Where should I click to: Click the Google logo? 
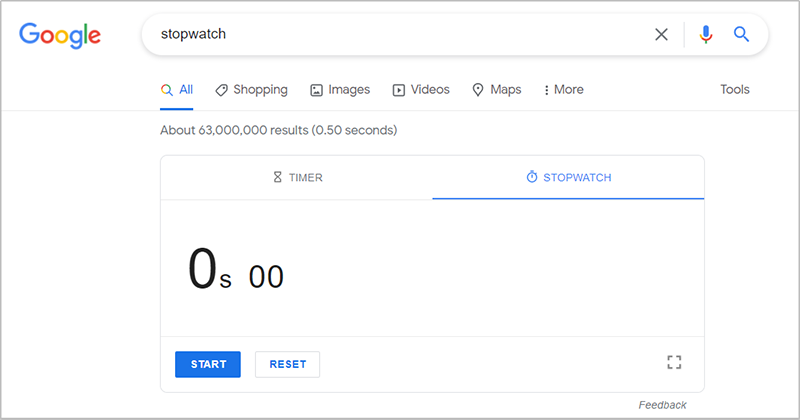click(60, 35)
